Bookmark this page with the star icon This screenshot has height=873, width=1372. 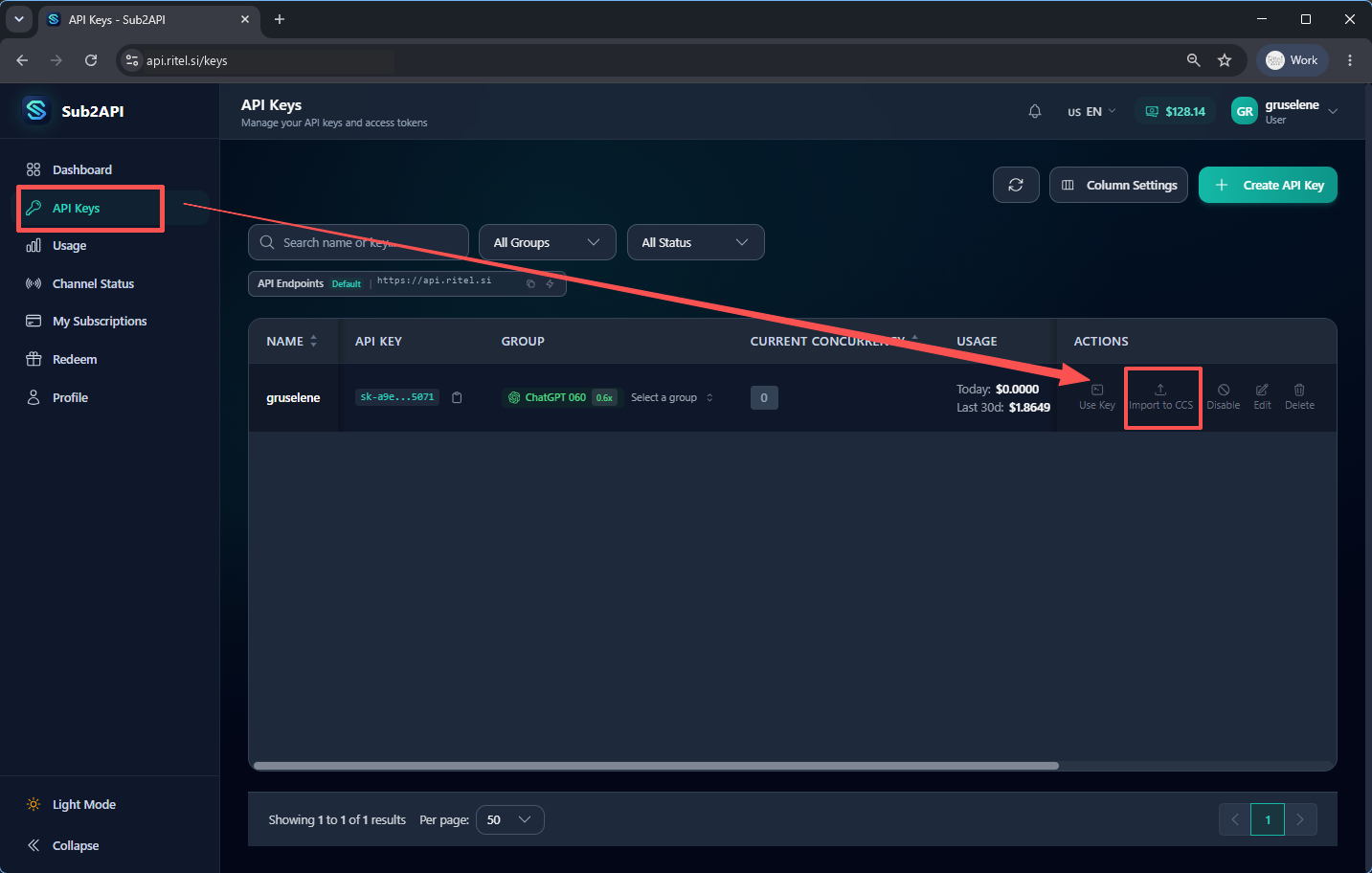(x=1225, y=60)
